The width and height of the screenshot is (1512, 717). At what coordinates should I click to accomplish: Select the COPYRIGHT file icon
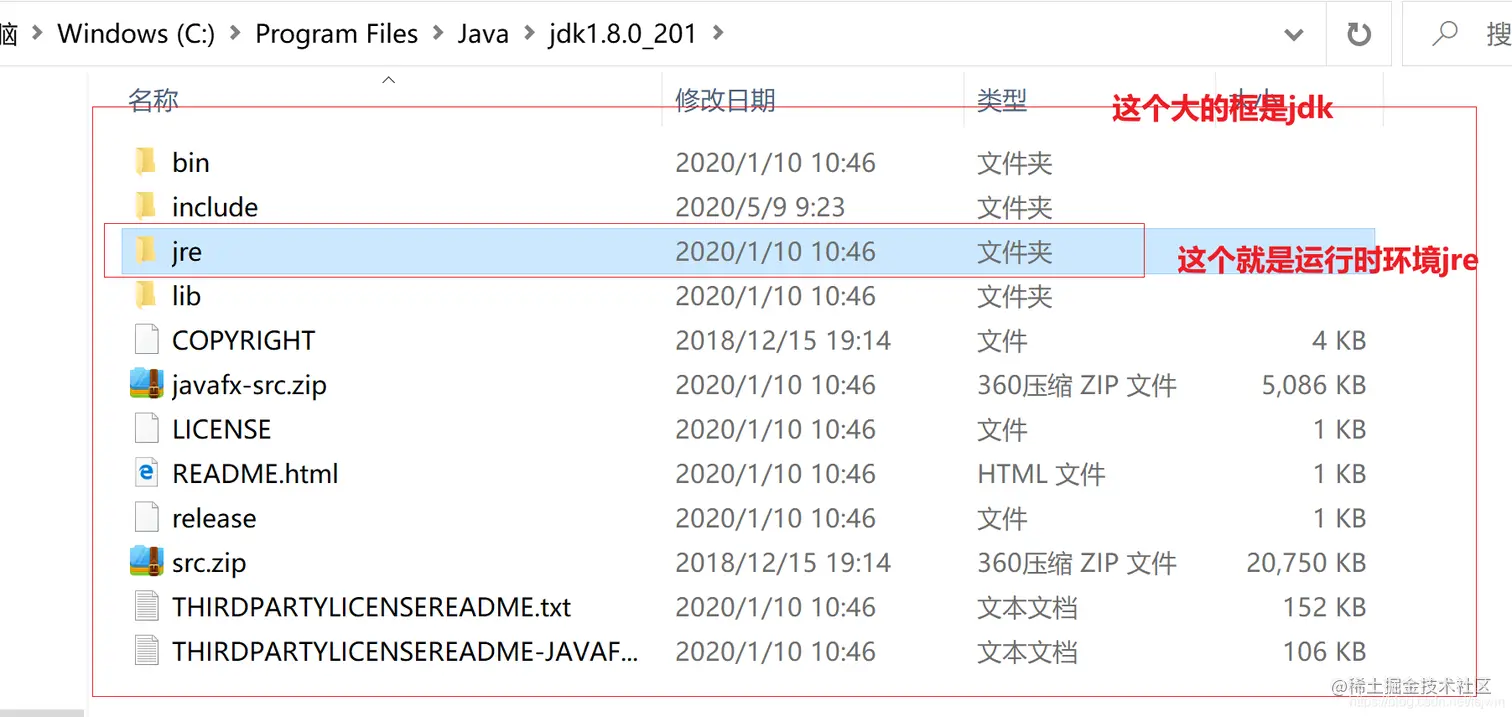click(x=146, y=340)
